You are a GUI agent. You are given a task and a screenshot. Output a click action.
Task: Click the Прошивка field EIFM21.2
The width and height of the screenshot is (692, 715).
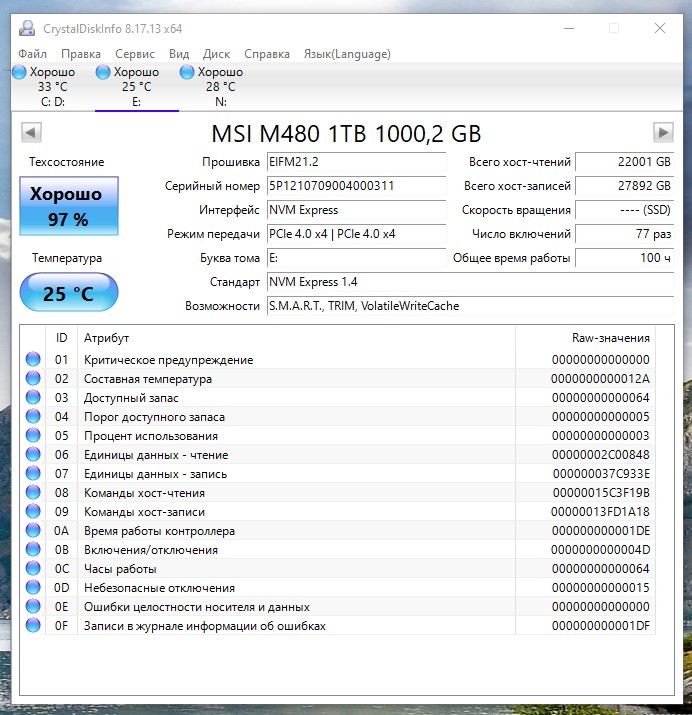[x=356, y=162]
